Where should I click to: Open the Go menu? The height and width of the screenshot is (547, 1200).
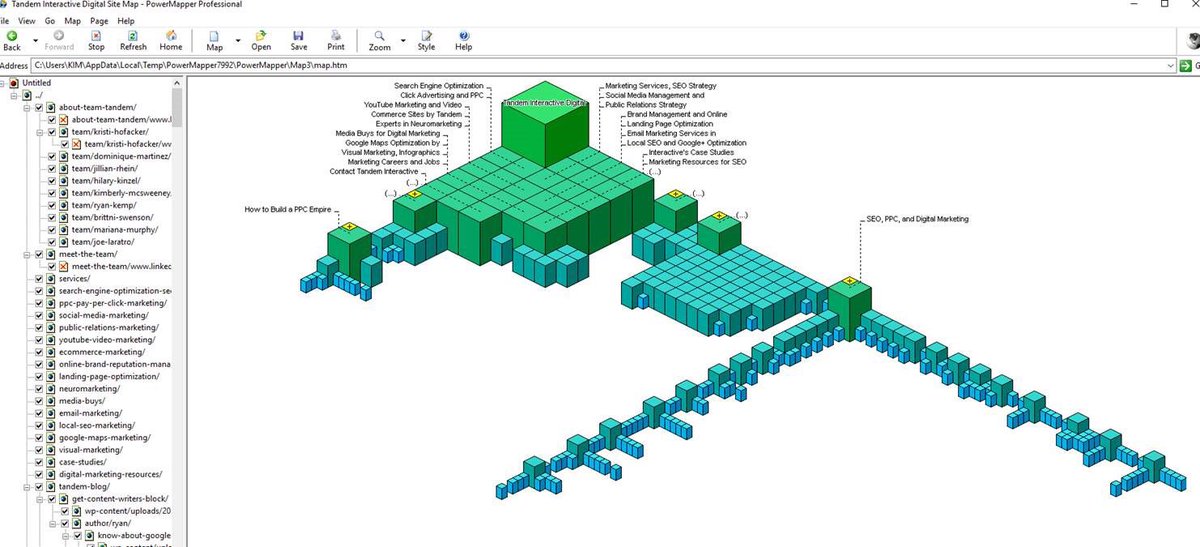50,20
